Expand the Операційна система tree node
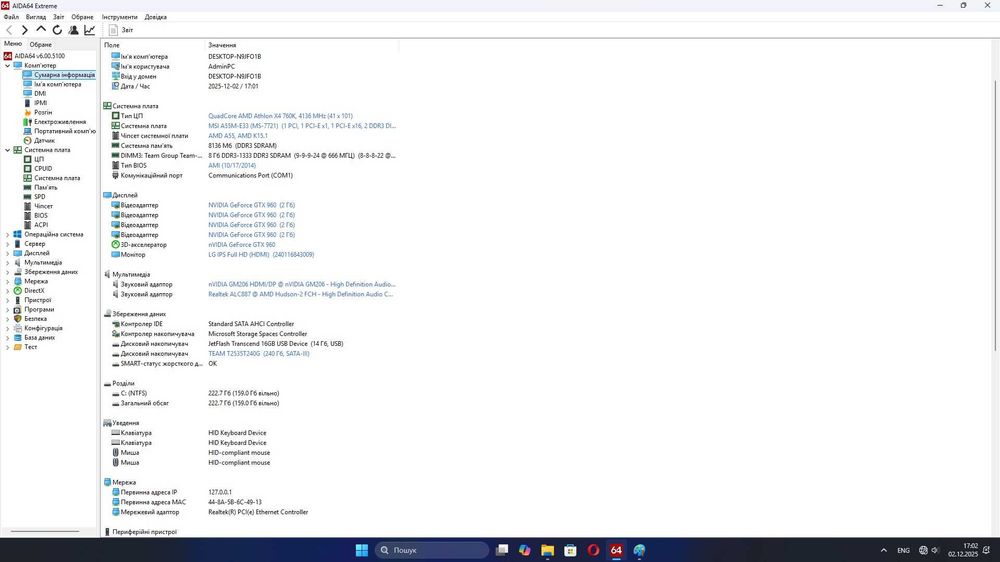Image resolution: width=1000 pixels, height=562 pixels. (8, 235)
